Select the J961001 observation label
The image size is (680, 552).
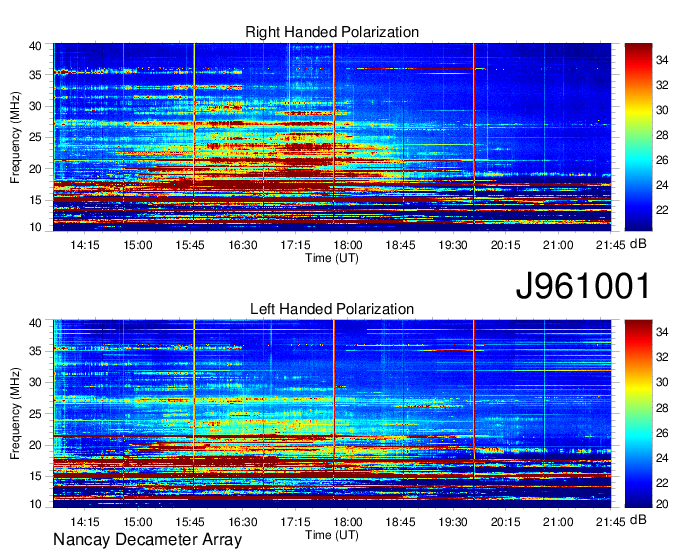(x=582, y=286)
